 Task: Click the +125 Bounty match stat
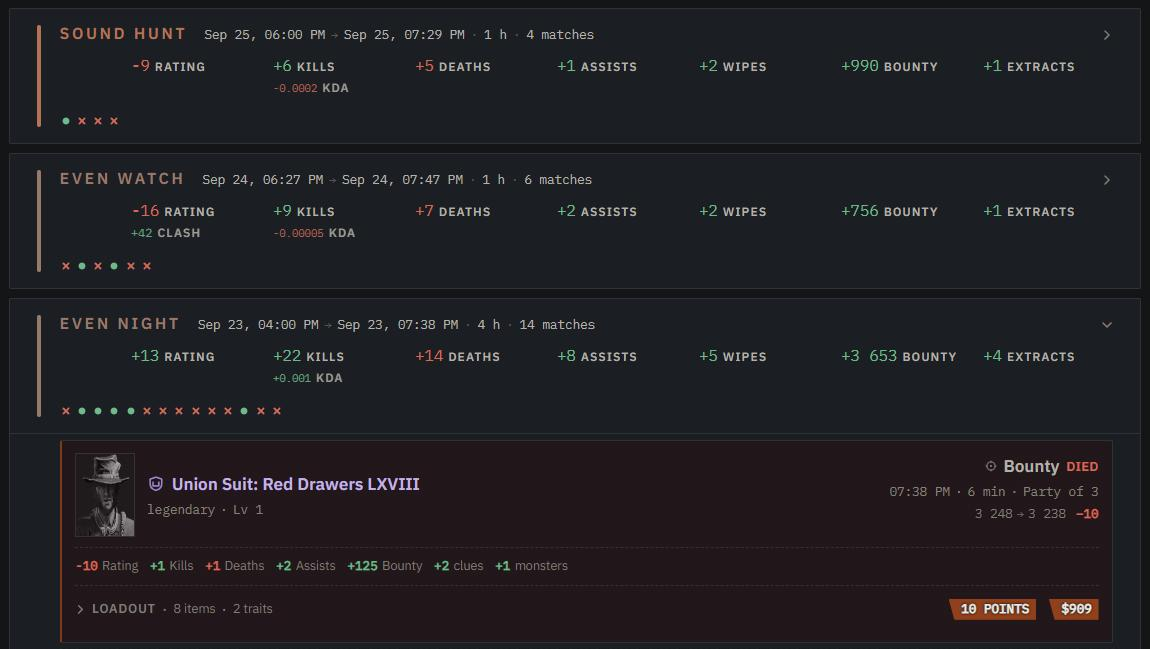[x=385, y=566]
